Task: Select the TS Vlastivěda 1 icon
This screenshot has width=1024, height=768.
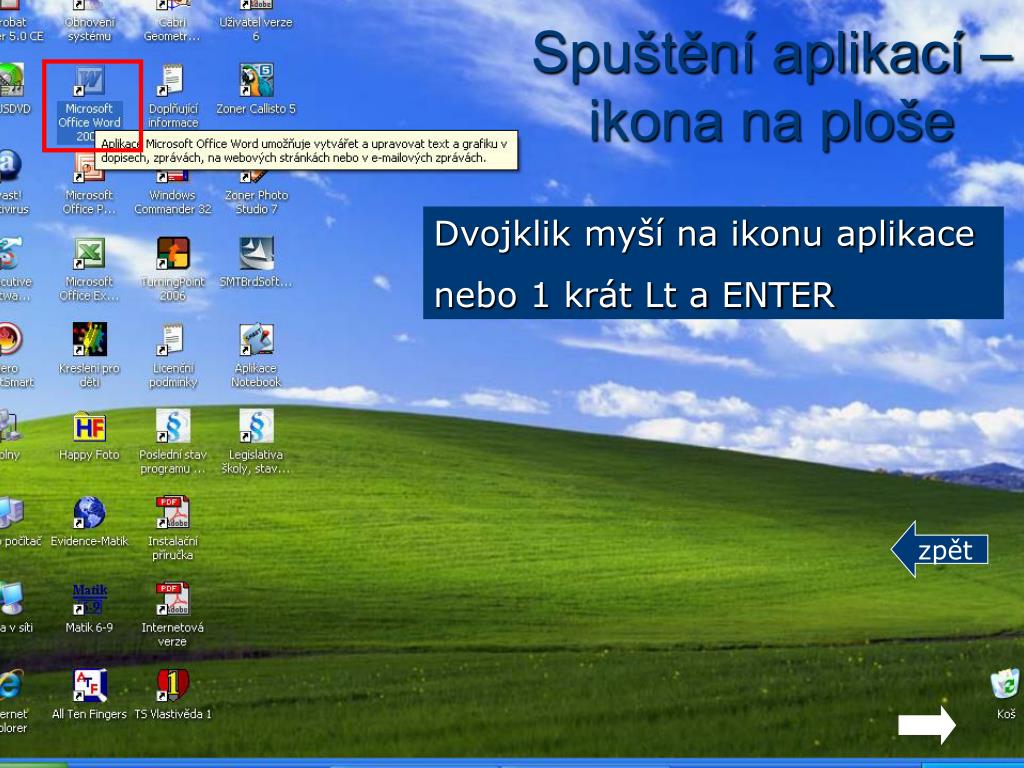Action: coord(172,686)
